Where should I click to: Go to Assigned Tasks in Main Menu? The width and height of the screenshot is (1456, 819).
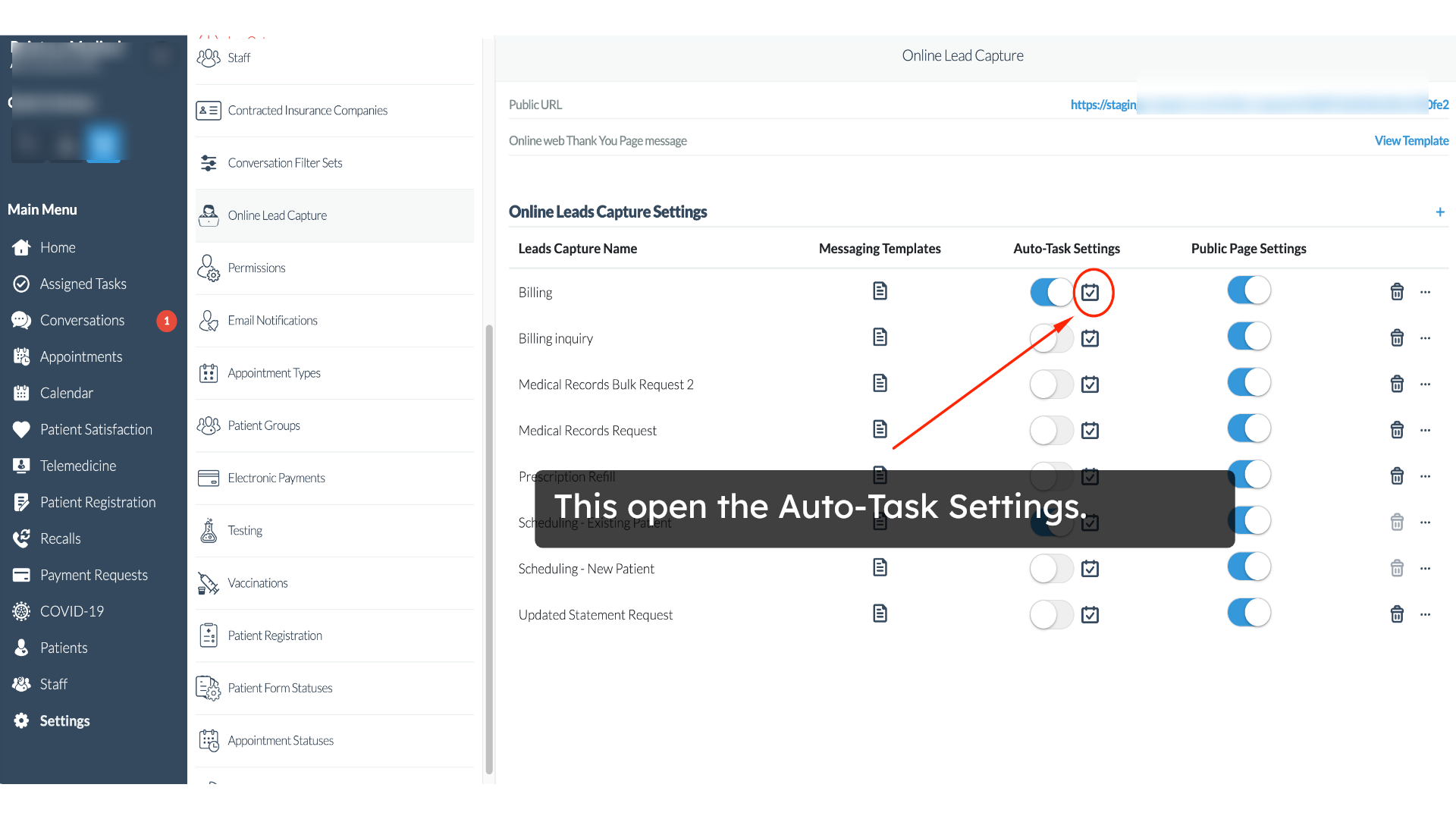[83, 284]
